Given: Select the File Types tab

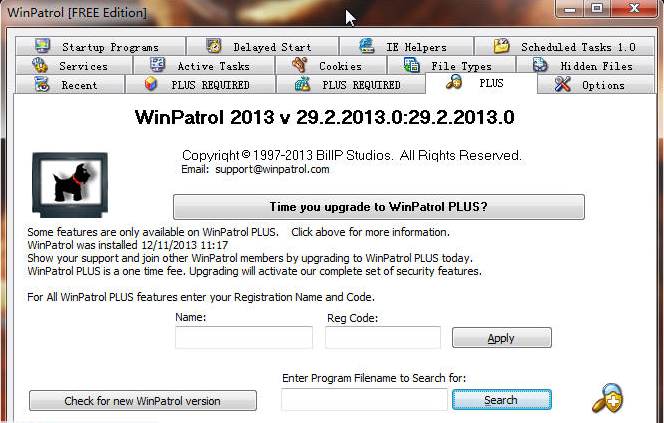Looking at the screenshot, I should [451, 66].
